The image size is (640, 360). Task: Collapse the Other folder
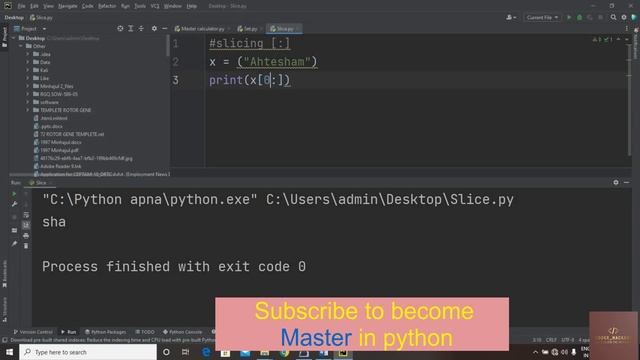click(x=21, y=46)
